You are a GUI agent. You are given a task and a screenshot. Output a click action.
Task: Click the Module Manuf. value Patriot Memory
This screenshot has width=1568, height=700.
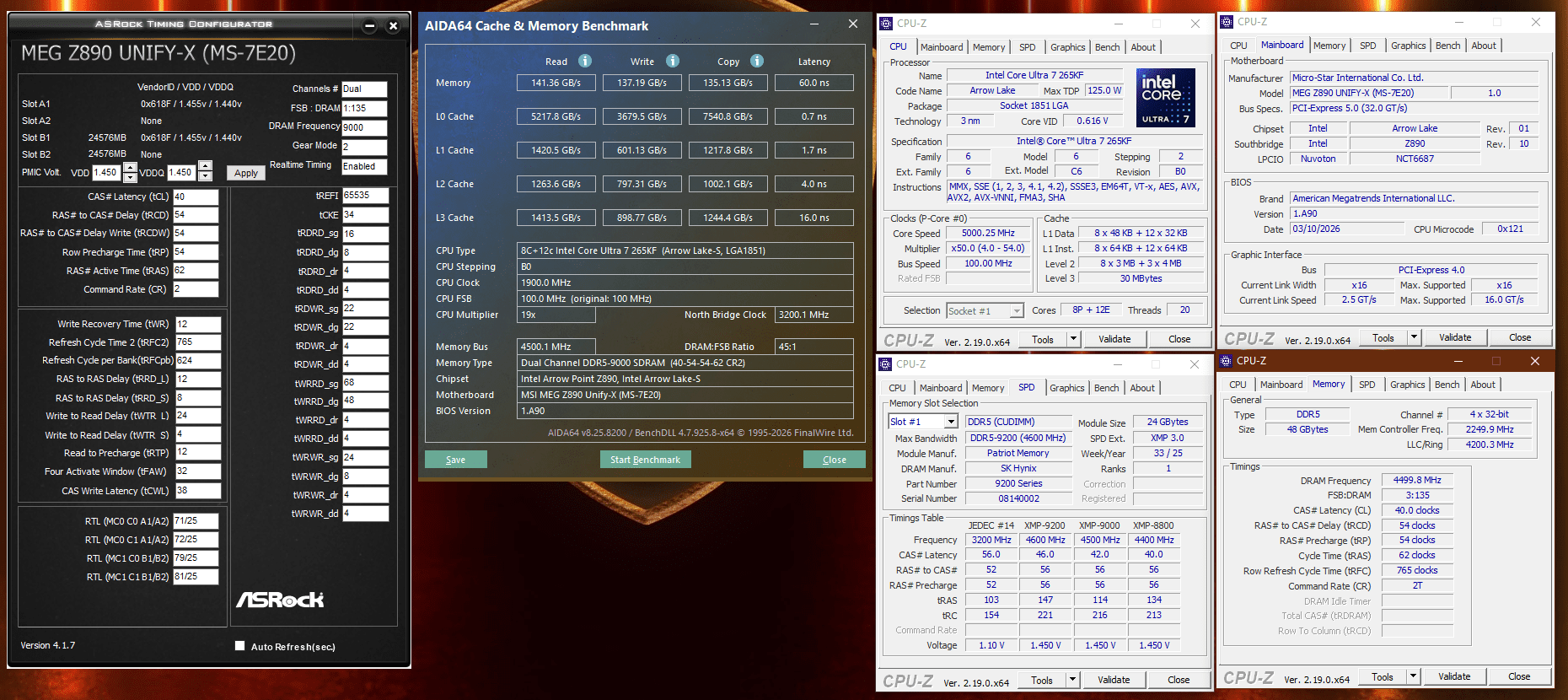tap(1018, 453)
